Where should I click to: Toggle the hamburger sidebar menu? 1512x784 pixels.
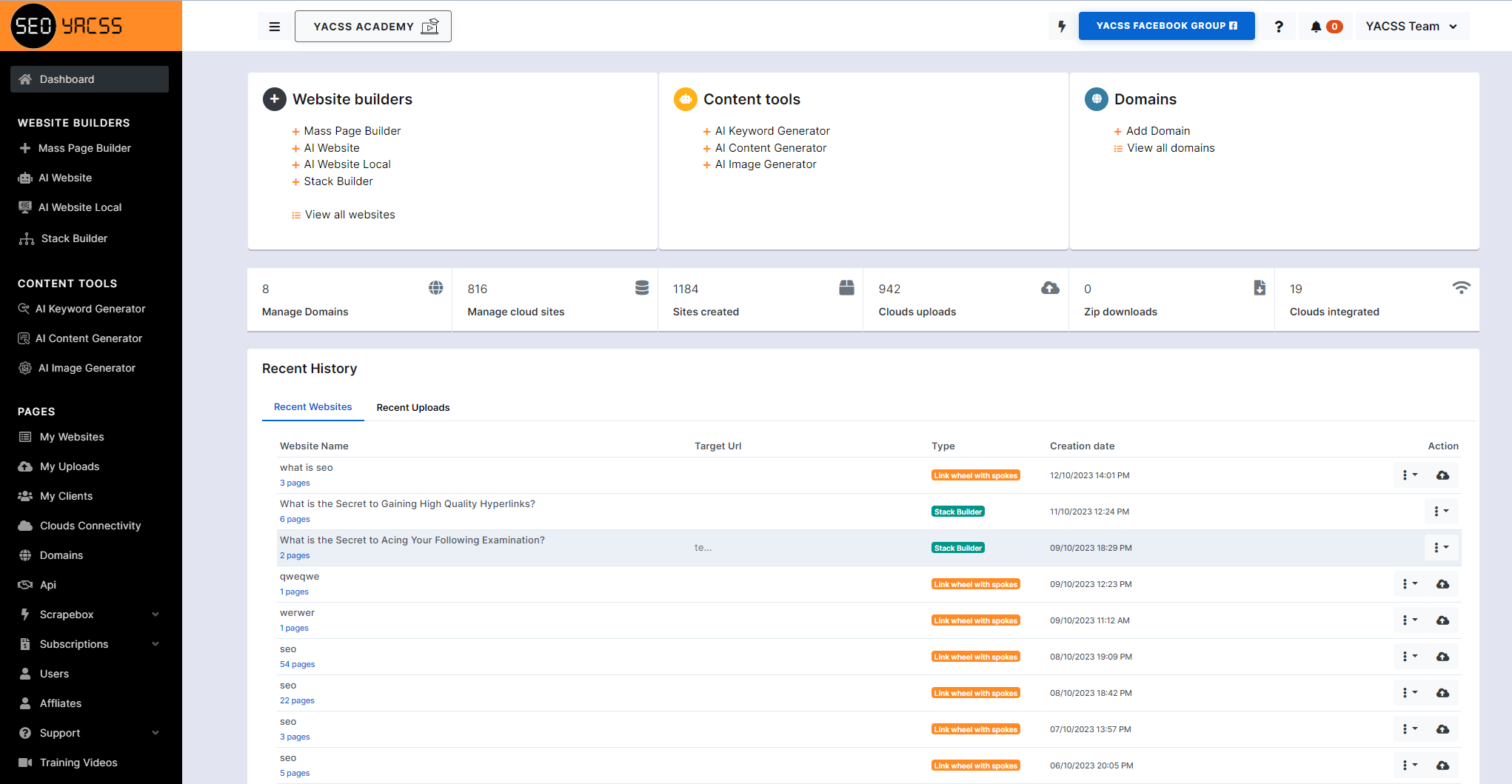coord(275,27)
